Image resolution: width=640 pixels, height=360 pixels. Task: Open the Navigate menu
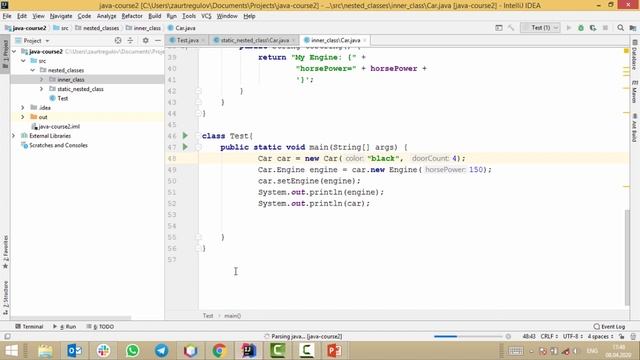(x=61, y=16)
